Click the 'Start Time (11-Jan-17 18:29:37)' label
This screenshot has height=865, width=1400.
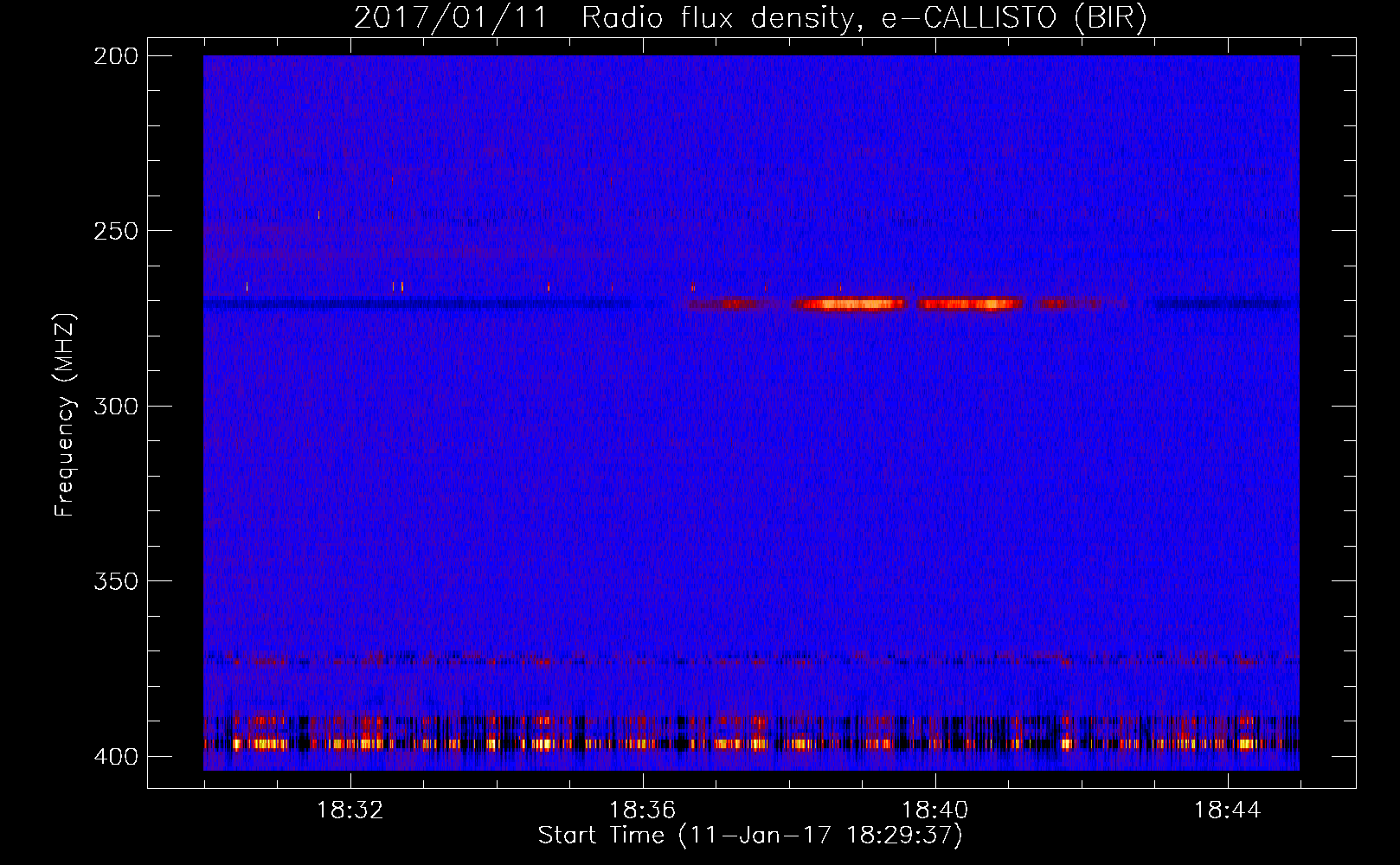[x=750, y=836]
